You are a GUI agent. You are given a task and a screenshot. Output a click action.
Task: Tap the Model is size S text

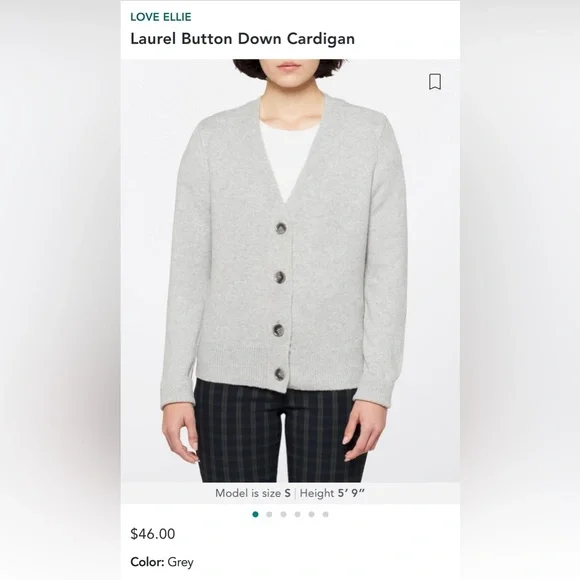click(253, 493)
